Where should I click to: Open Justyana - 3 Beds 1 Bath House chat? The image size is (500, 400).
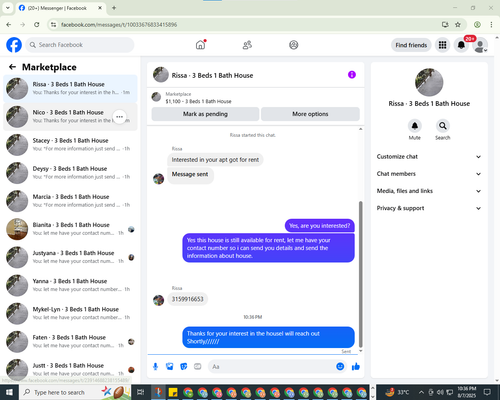point(70,257)
